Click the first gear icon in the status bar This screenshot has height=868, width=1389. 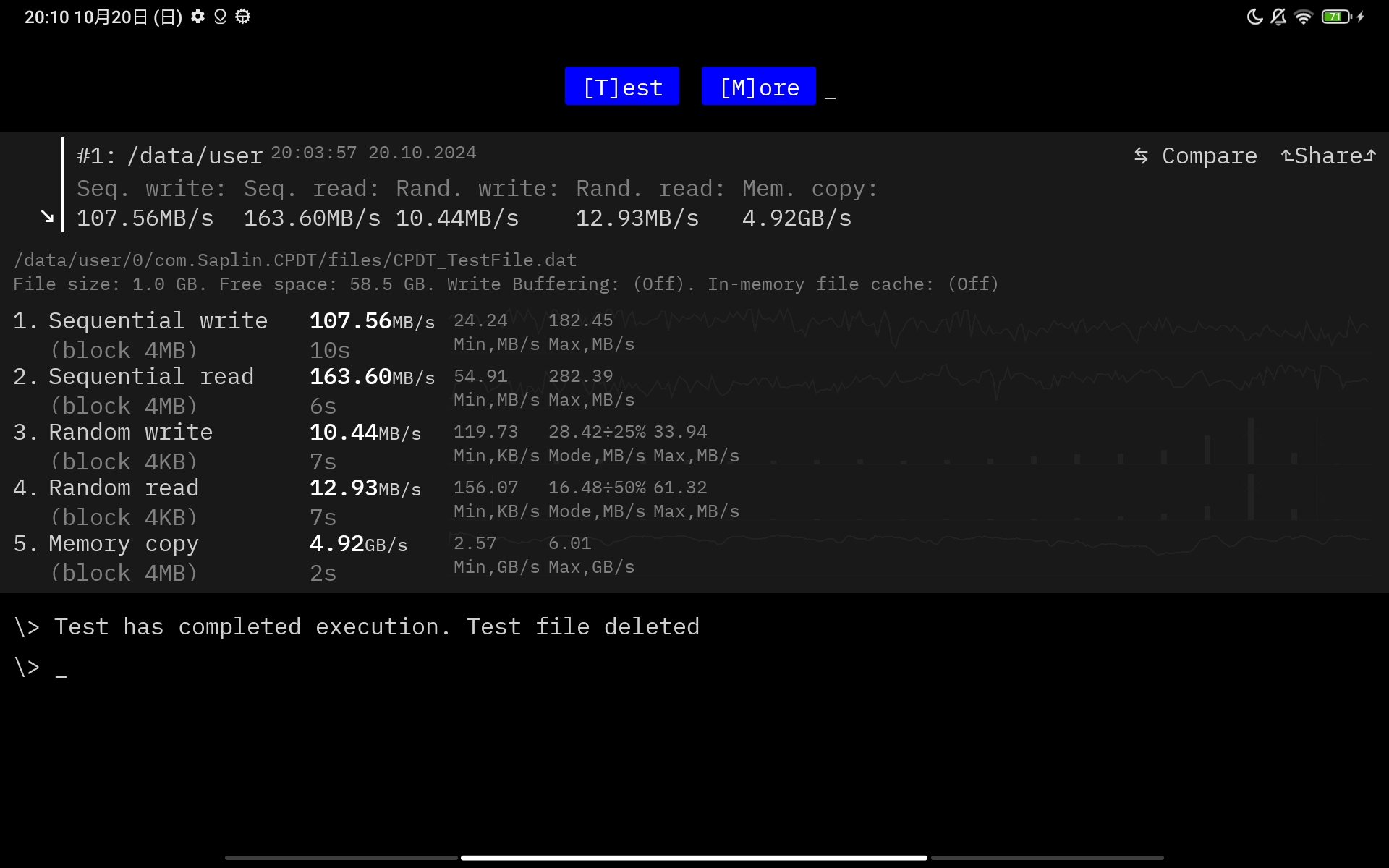(x=197, y=17)
